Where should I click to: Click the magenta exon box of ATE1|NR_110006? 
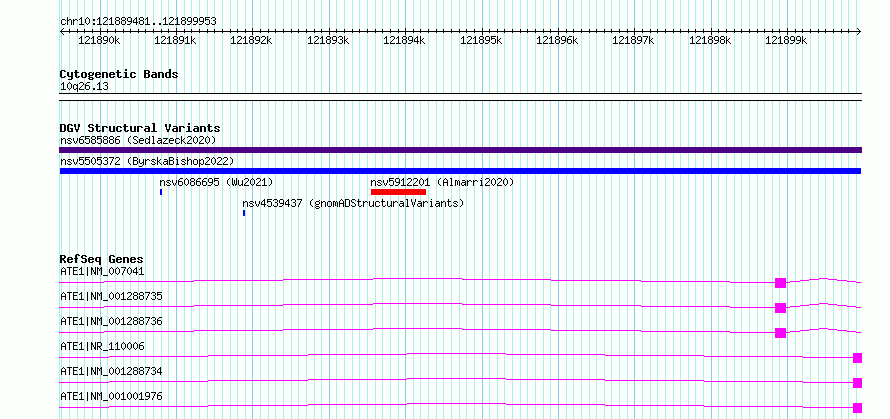click(858, 358)
